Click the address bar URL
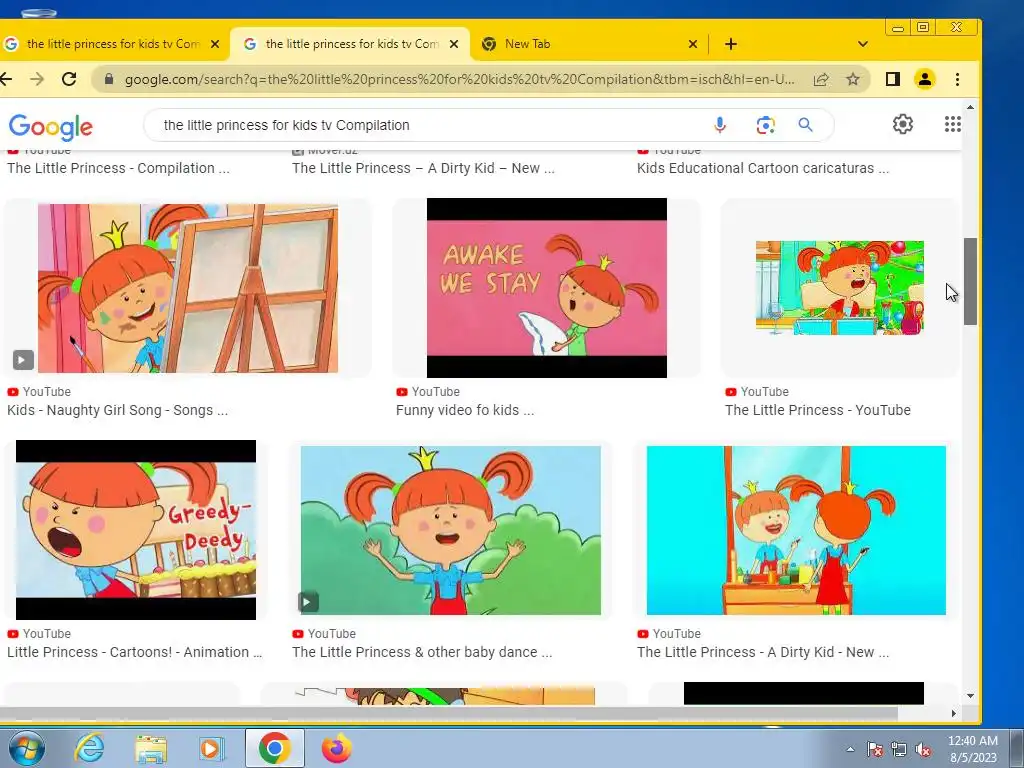The width and height of the screenshot is (1024, 768). point(459,79)
